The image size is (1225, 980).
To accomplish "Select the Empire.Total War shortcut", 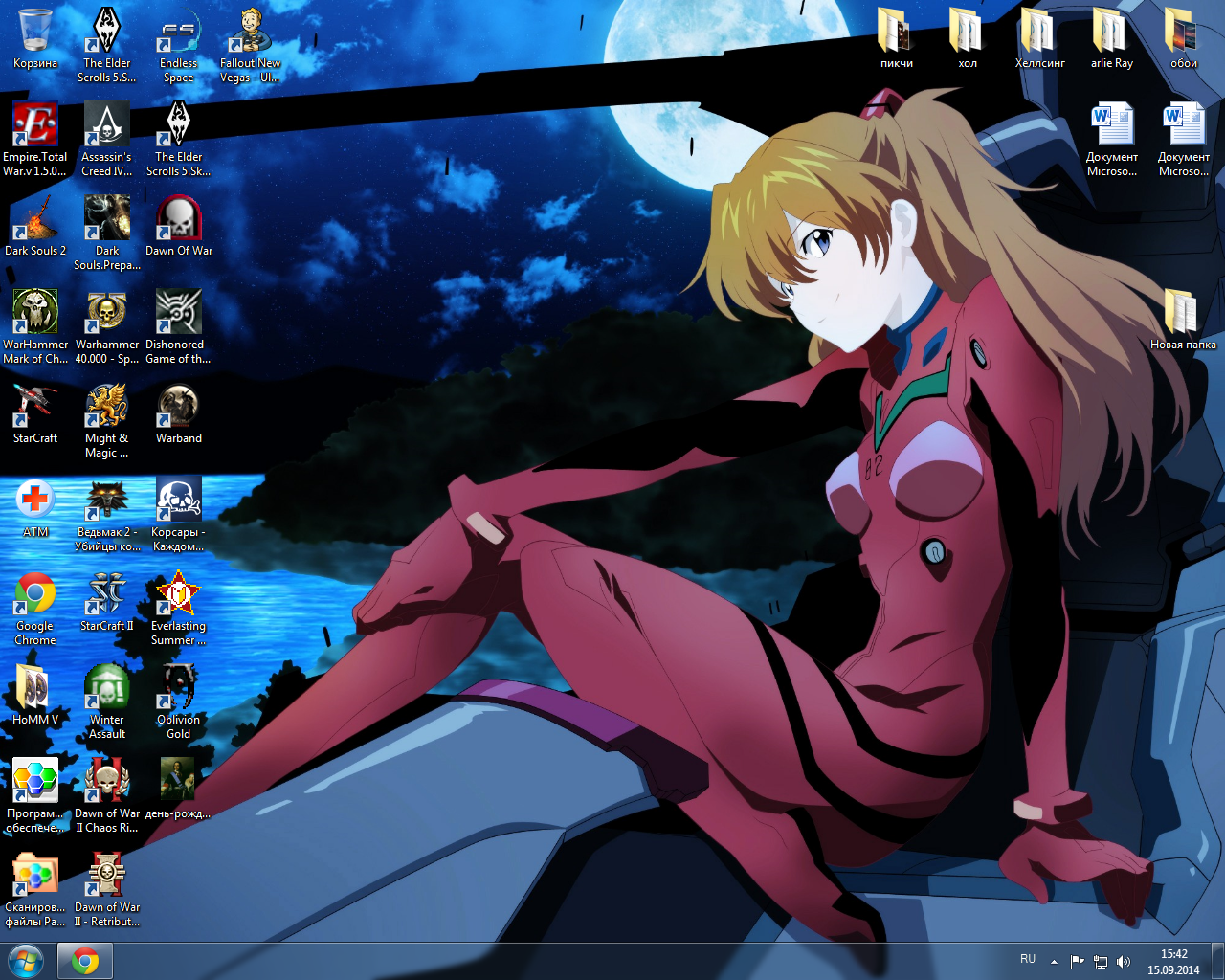I will [35, 139].
